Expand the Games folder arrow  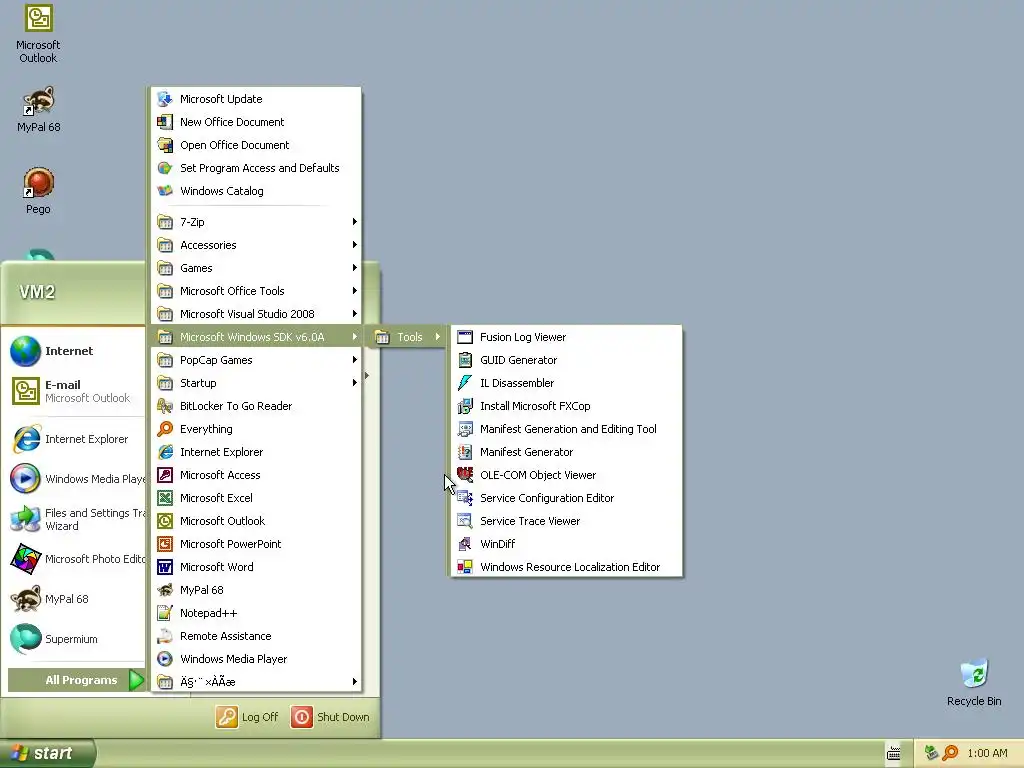tap(355, 268)
